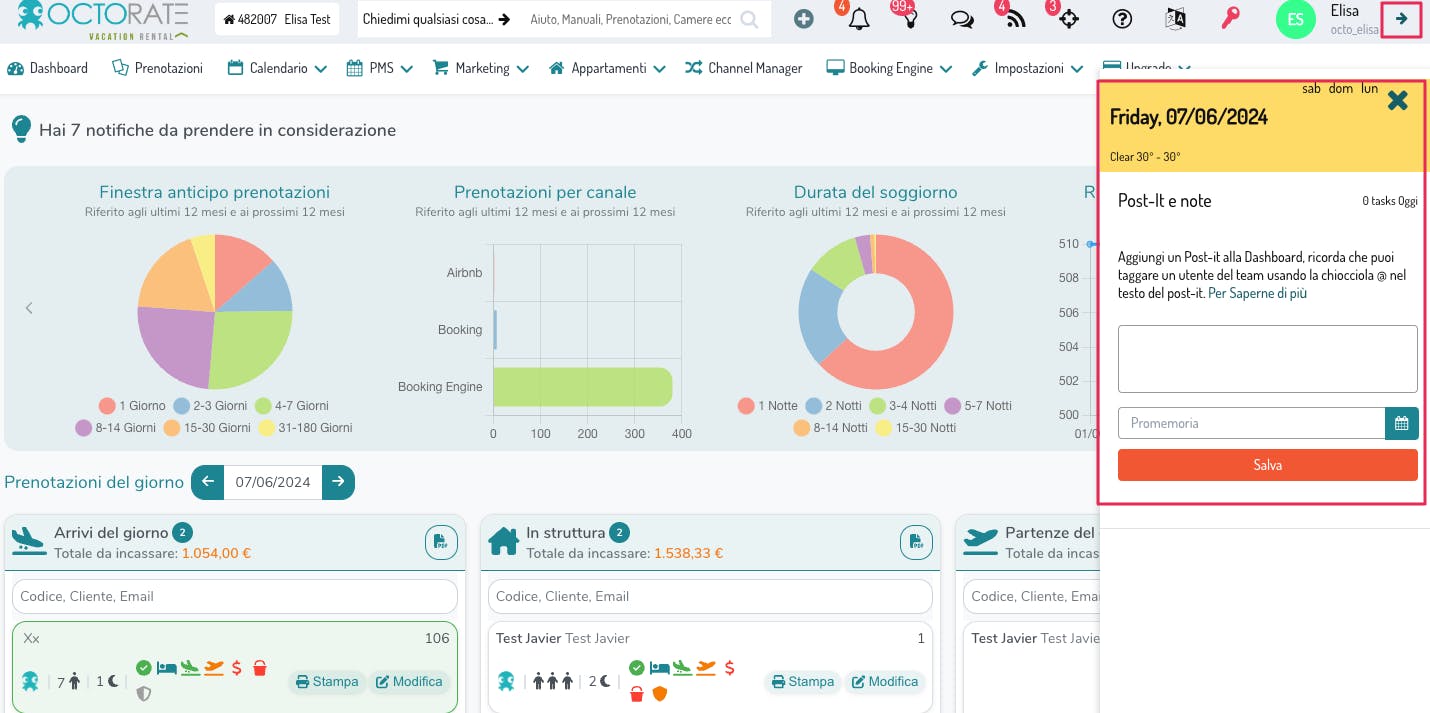Image resolution: width=1430 pixels, height=713 pixels.
Task: Export Arrivi del giorno as PDF
Action: [x=441, y=542]
